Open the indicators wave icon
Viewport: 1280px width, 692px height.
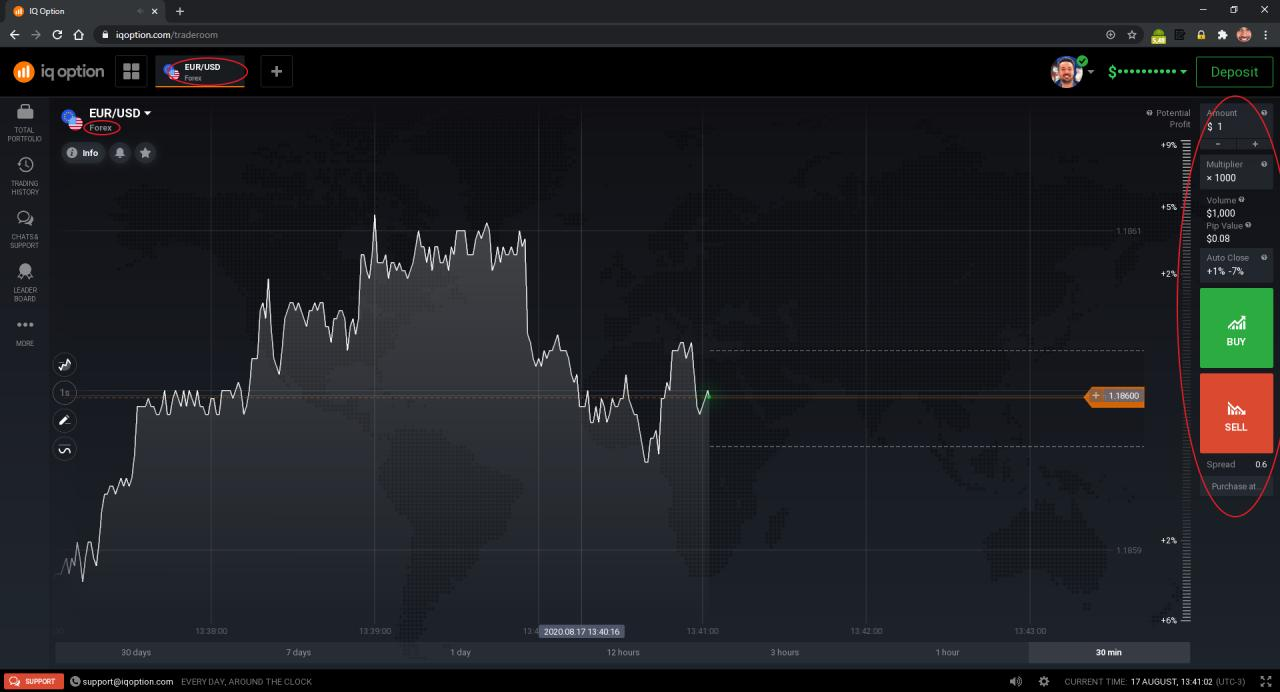pyautogui.click(x=65, y=449)
